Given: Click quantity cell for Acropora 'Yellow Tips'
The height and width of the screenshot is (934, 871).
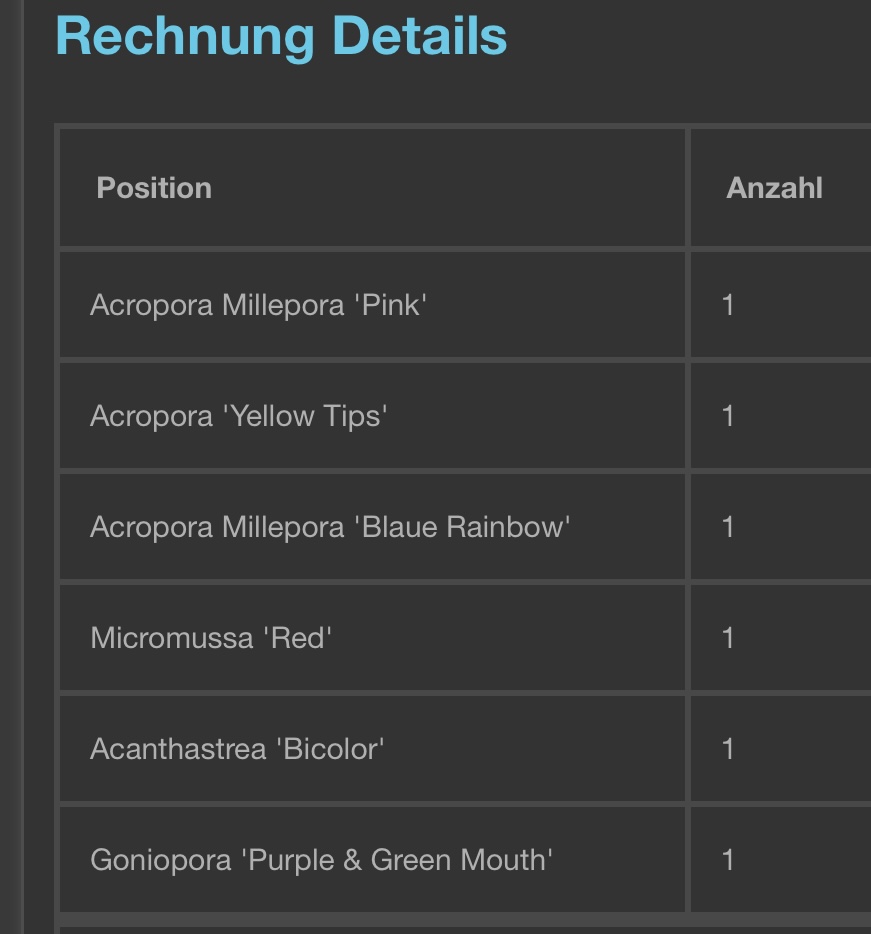Looking at the screenshot, I should pyautogui.click(x=728, y=416).
